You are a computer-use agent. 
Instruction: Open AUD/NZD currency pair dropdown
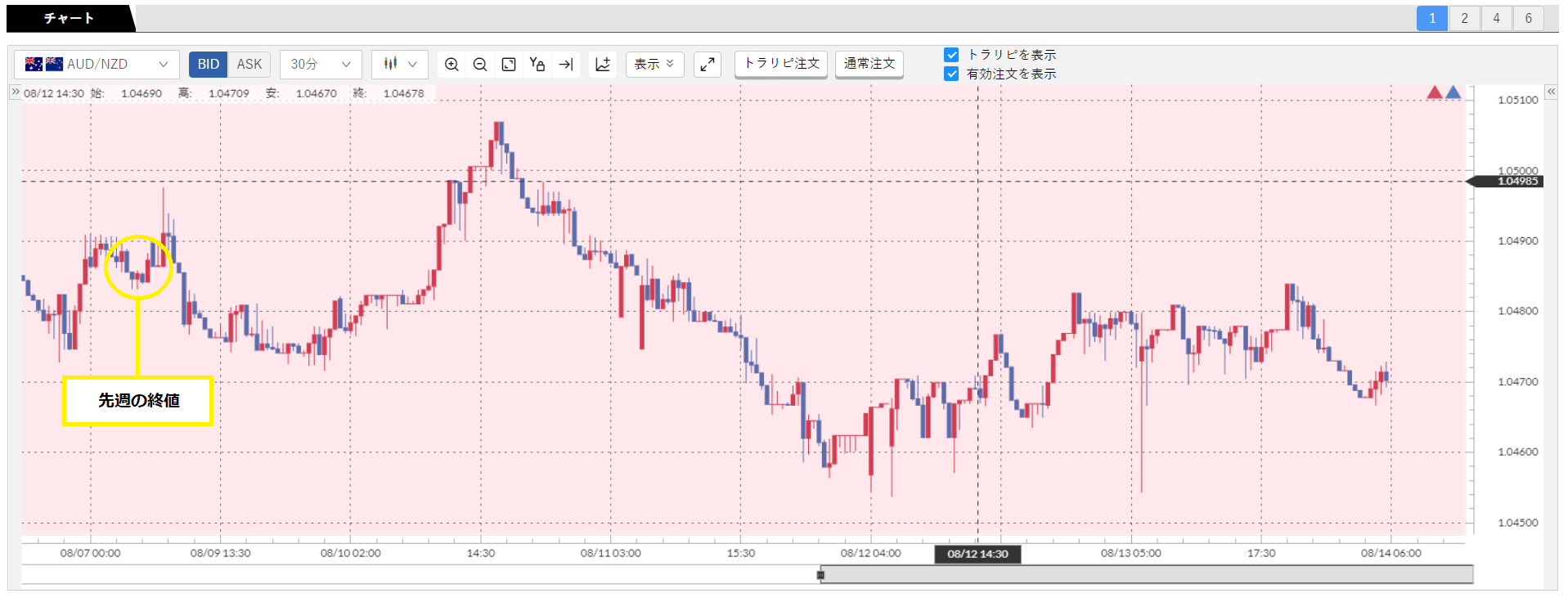click(x=97, y=64)
